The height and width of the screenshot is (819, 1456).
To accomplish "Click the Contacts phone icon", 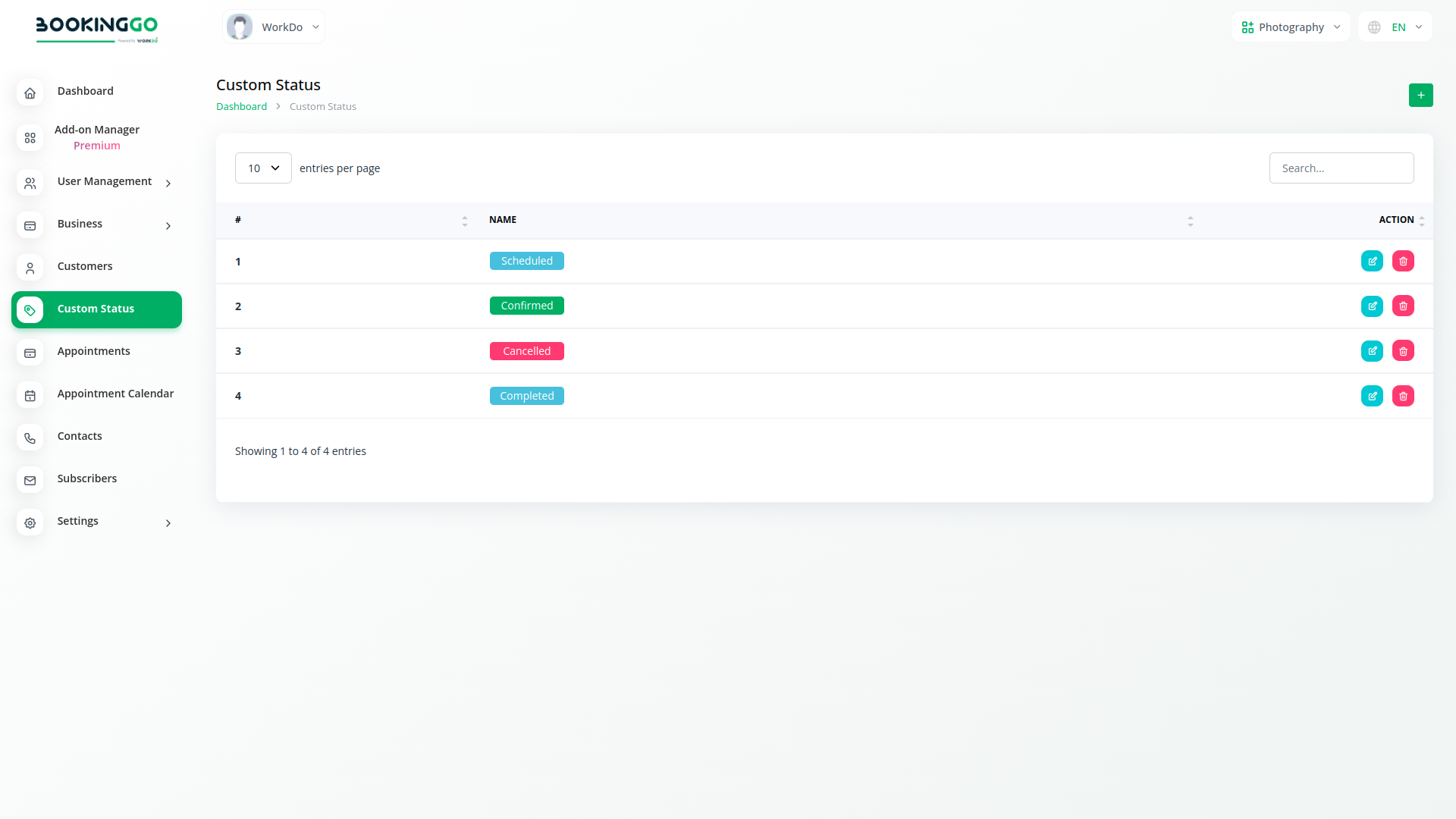I will click(30, 438).
